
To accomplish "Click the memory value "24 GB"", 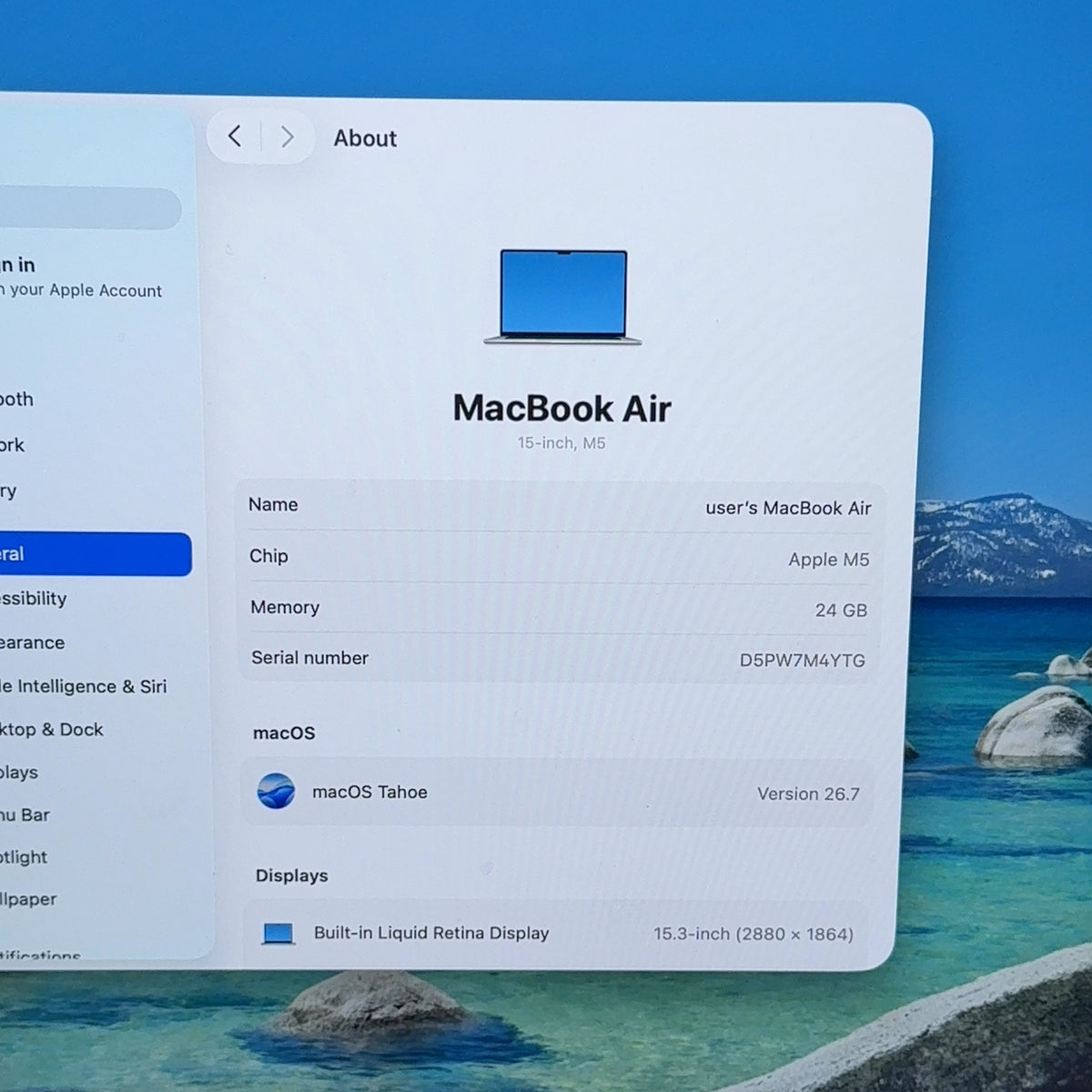I will tap(841, 610).
